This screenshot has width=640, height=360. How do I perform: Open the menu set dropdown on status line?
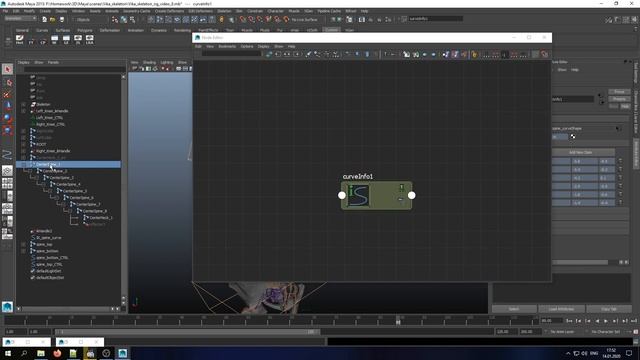pos(20,19)
